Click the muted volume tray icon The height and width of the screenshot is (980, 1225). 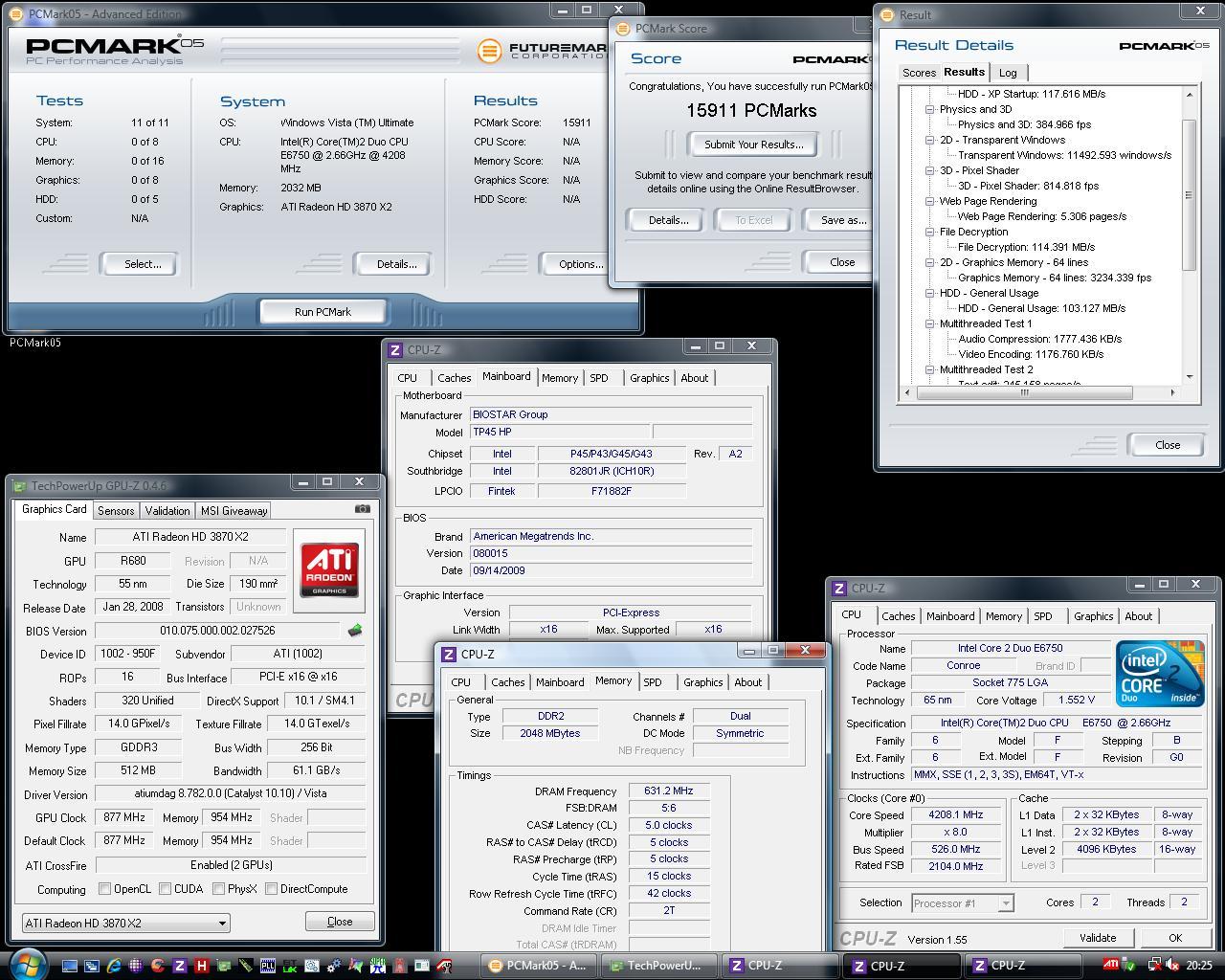(x=1172, y=965)
